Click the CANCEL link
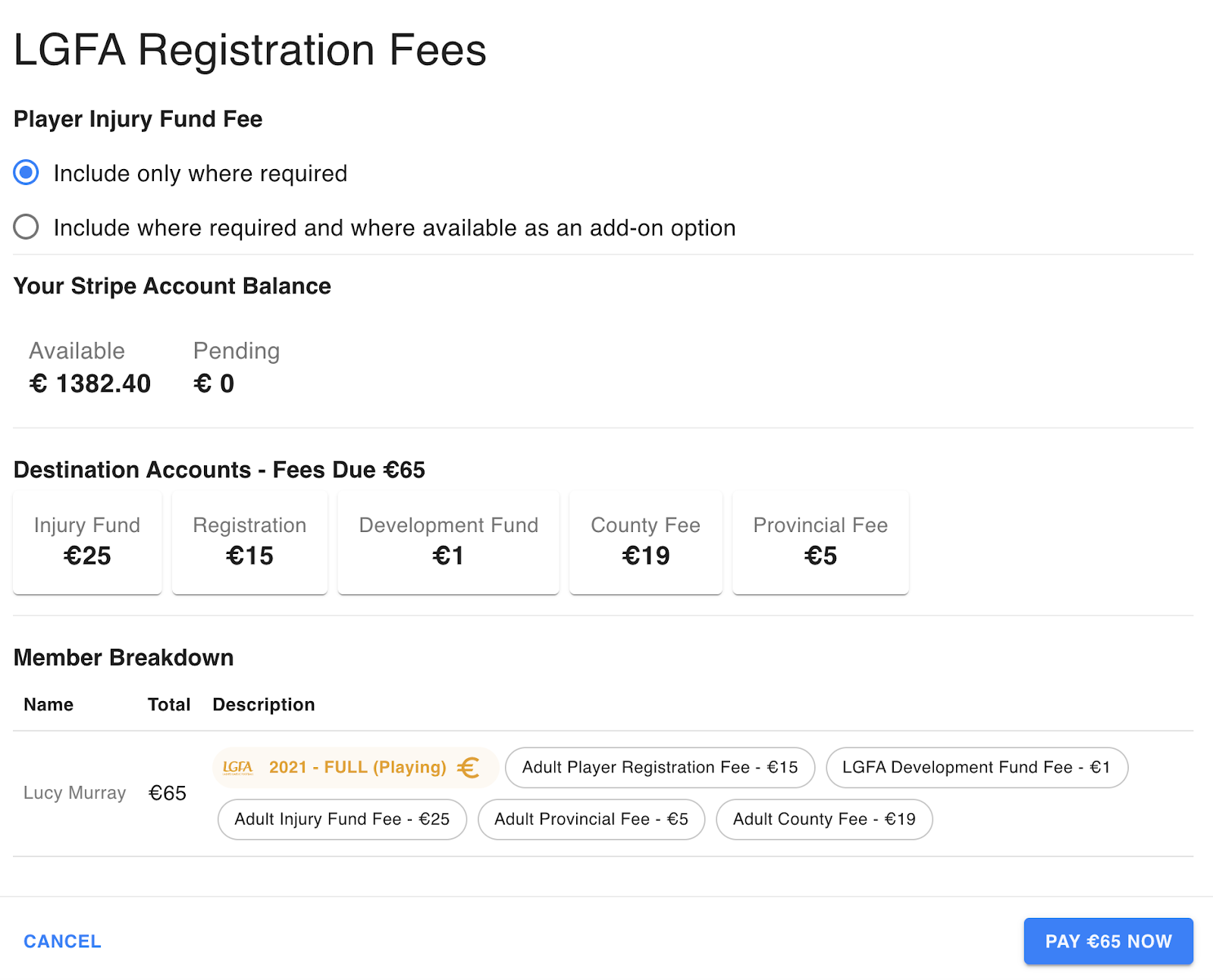Screen dimensions: 1213x980 61,941
